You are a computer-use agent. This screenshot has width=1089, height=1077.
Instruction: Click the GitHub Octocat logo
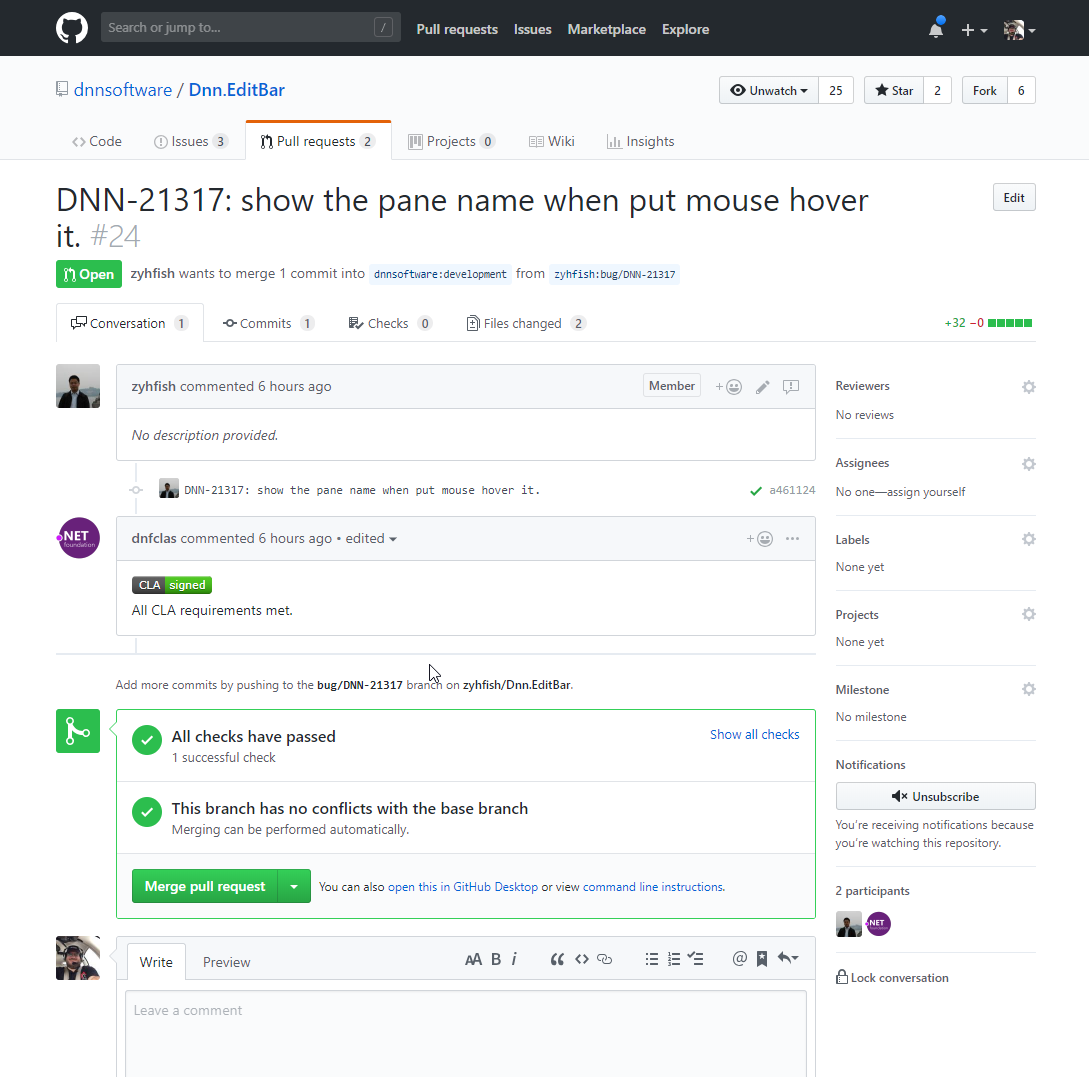point(72,28)
